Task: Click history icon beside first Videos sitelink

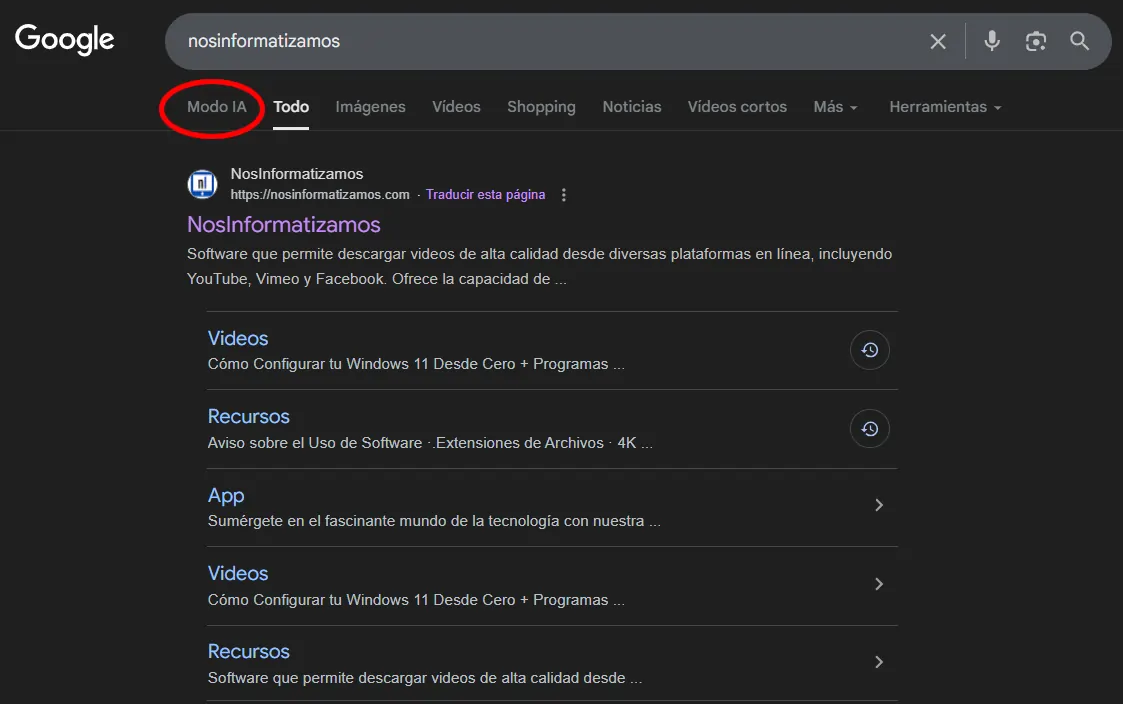Action: click(x=869, y=350)
